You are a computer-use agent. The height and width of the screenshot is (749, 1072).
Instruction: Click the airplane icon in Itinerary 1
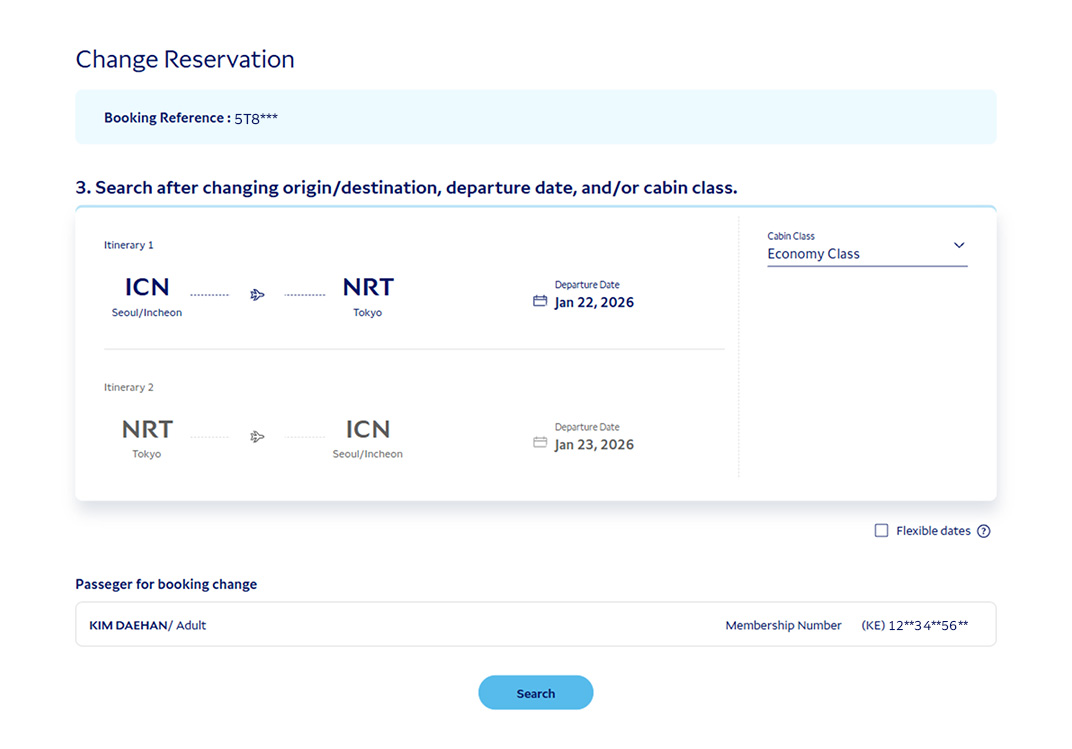click(x=257, y=294)
